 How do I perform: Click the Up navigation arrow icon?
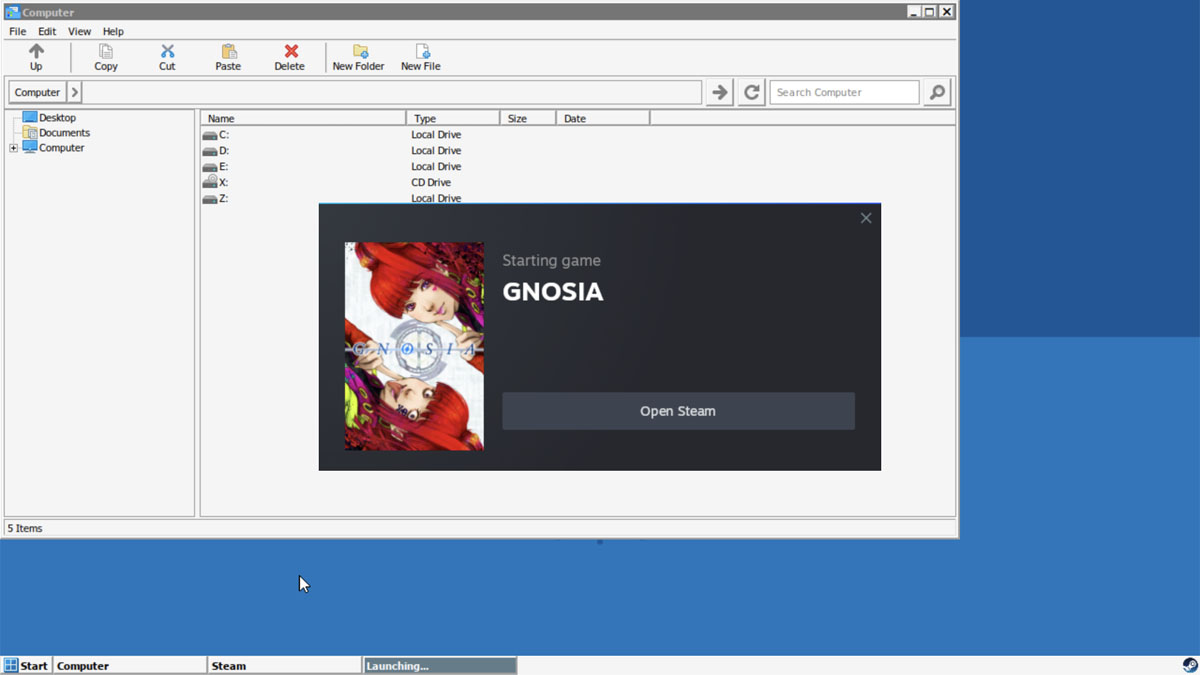(x=36, y=51)
